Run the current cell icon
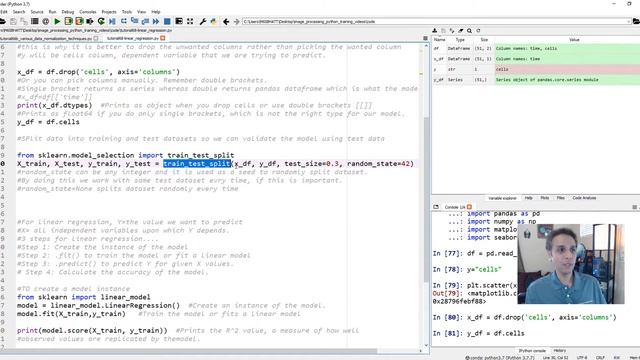640x360 pixels. (68, 21)
